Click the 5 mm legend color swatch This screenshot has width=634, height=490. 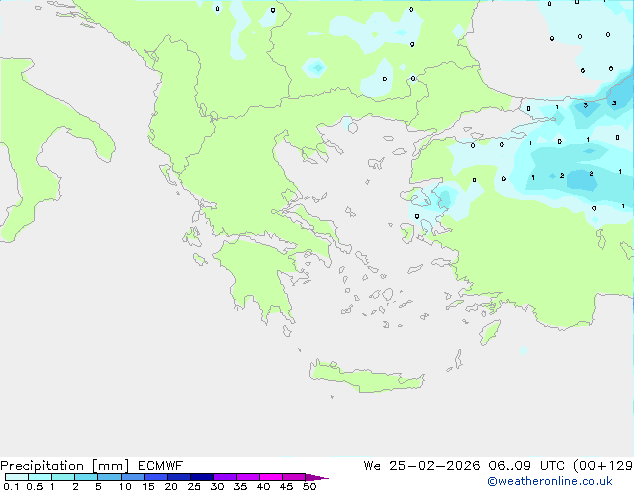pos(109,477)
